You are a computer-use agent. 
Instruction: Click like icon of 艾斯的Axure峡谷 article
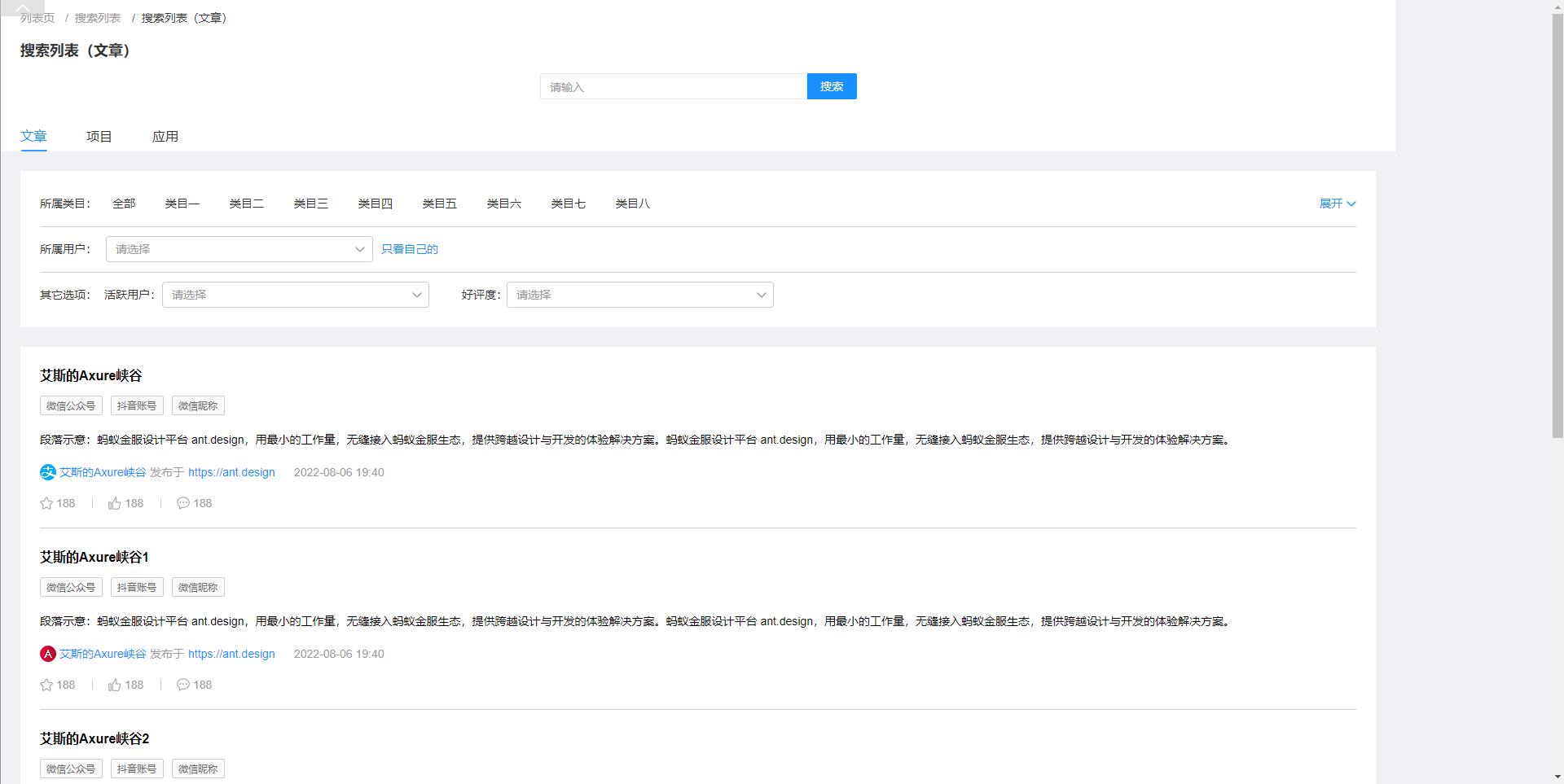click(x=115, y=503)
